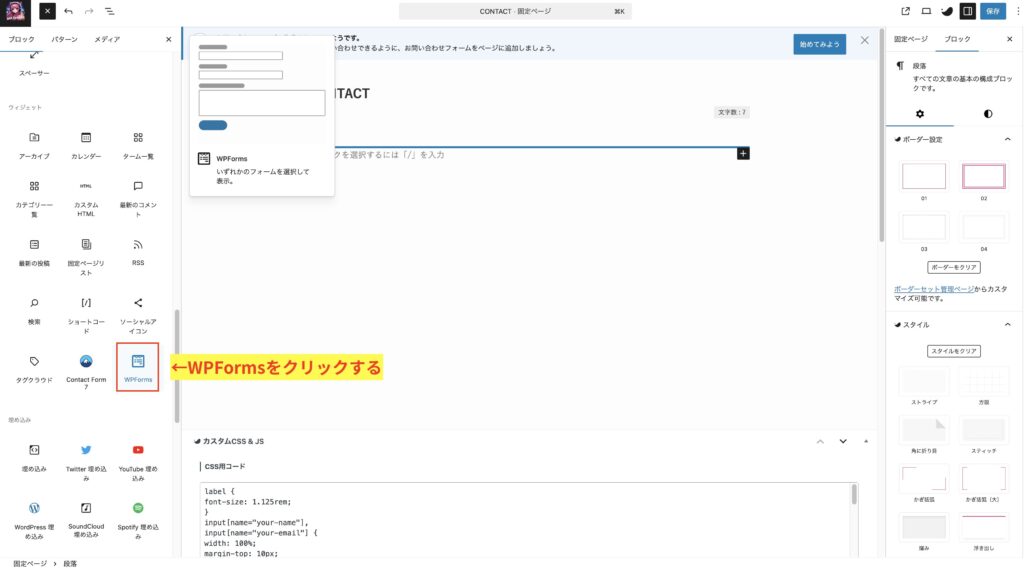Click the undo arrow in top toolbar
This screenshot has width=1024, height=570.
[68, 11]
